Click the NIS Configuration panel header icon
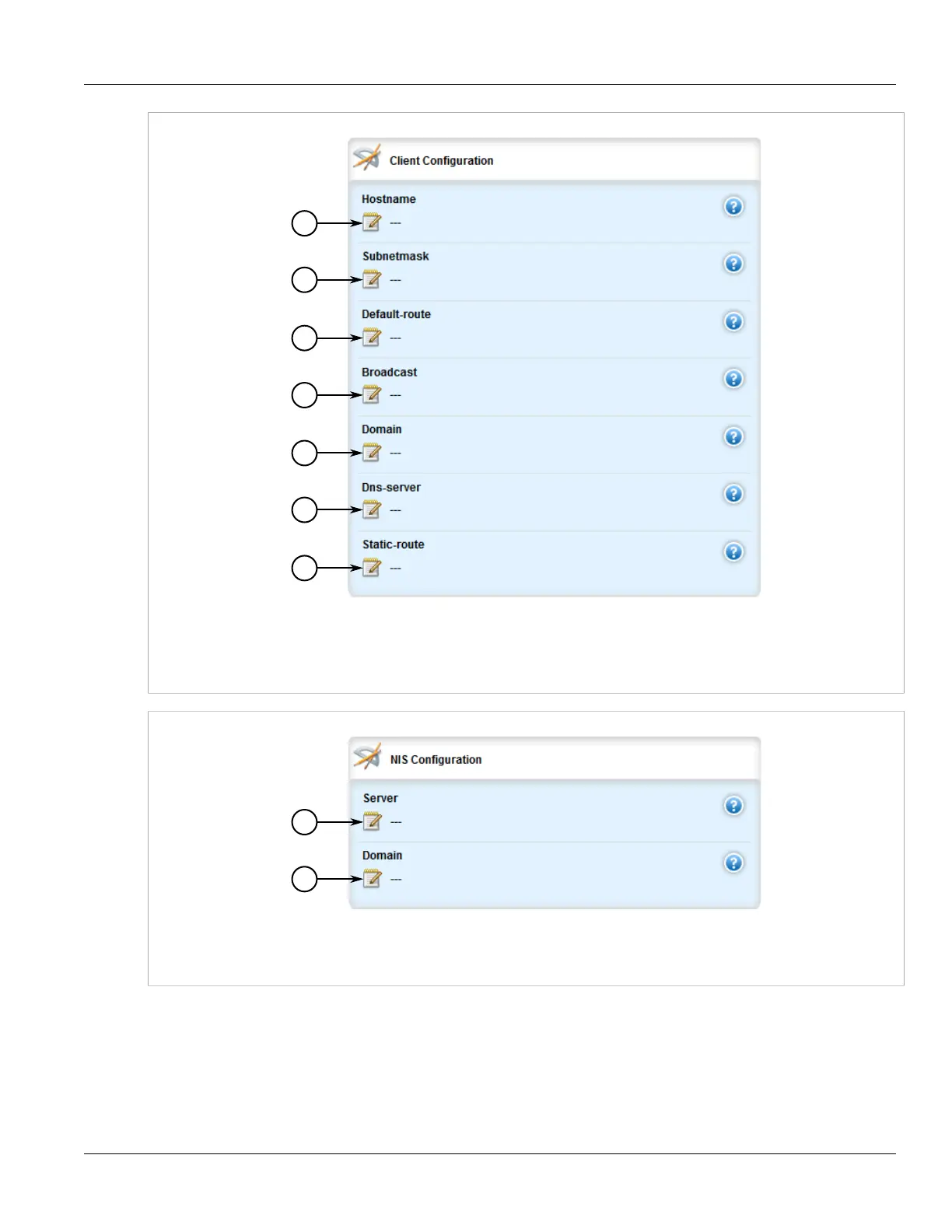 pos(367,757)
